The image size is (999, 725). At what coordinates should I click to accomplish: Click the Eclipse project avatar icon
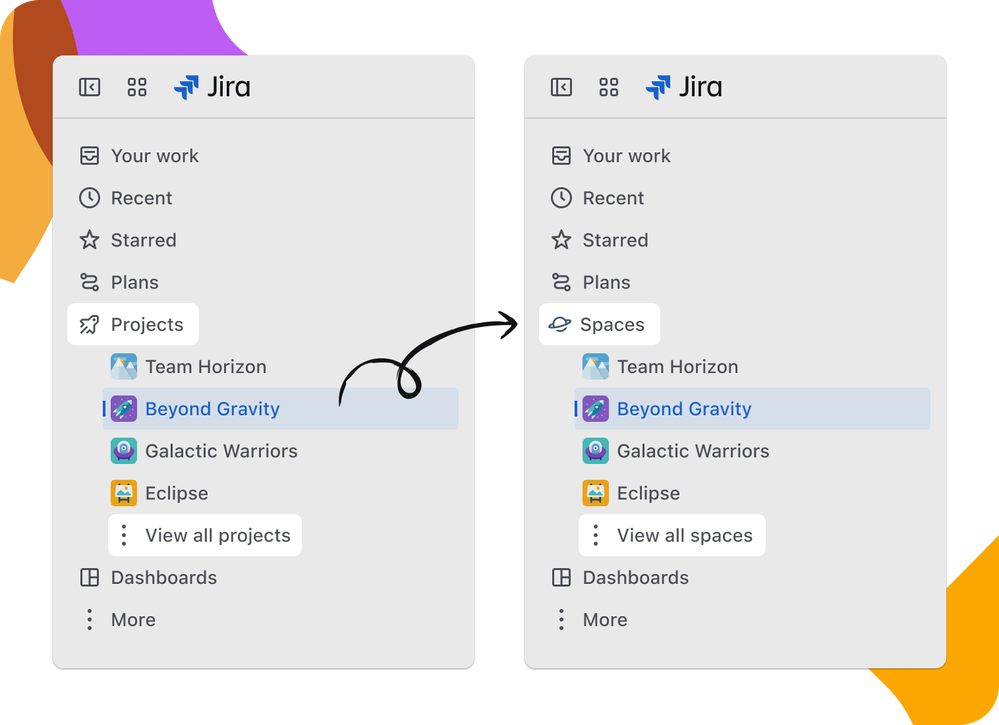(123, 493)
